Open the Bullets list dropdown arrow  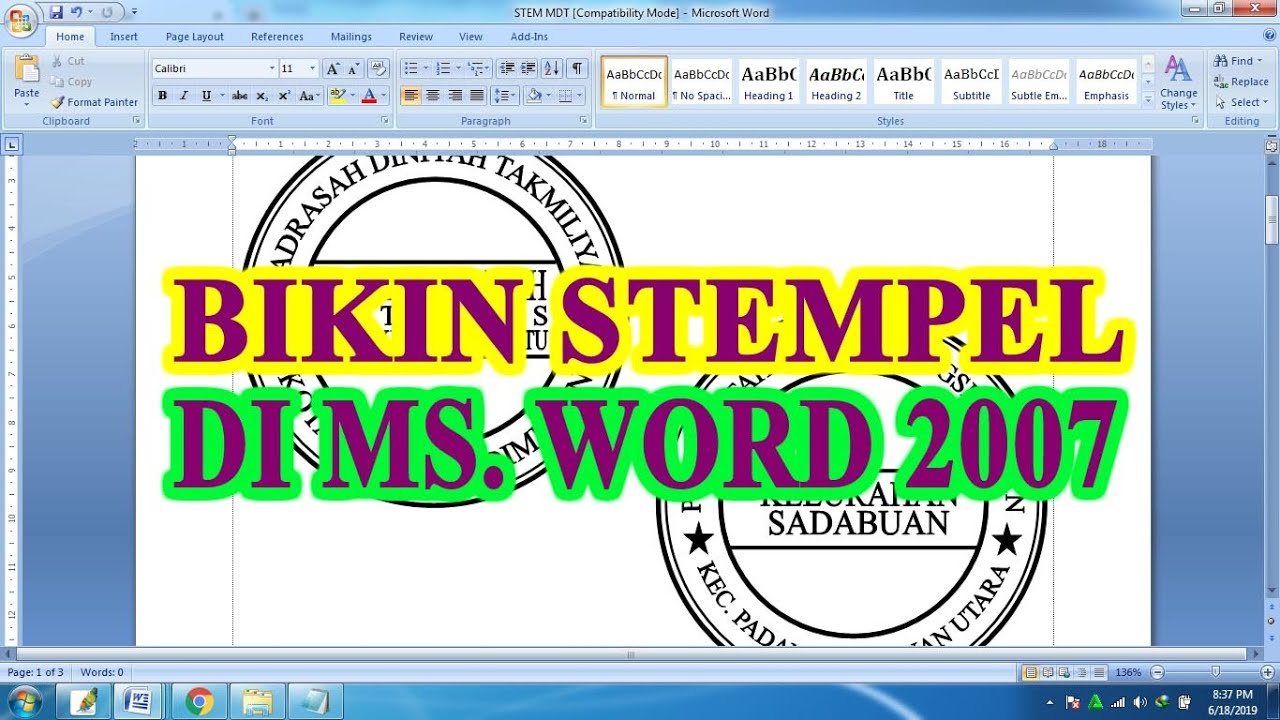point(427,69)
